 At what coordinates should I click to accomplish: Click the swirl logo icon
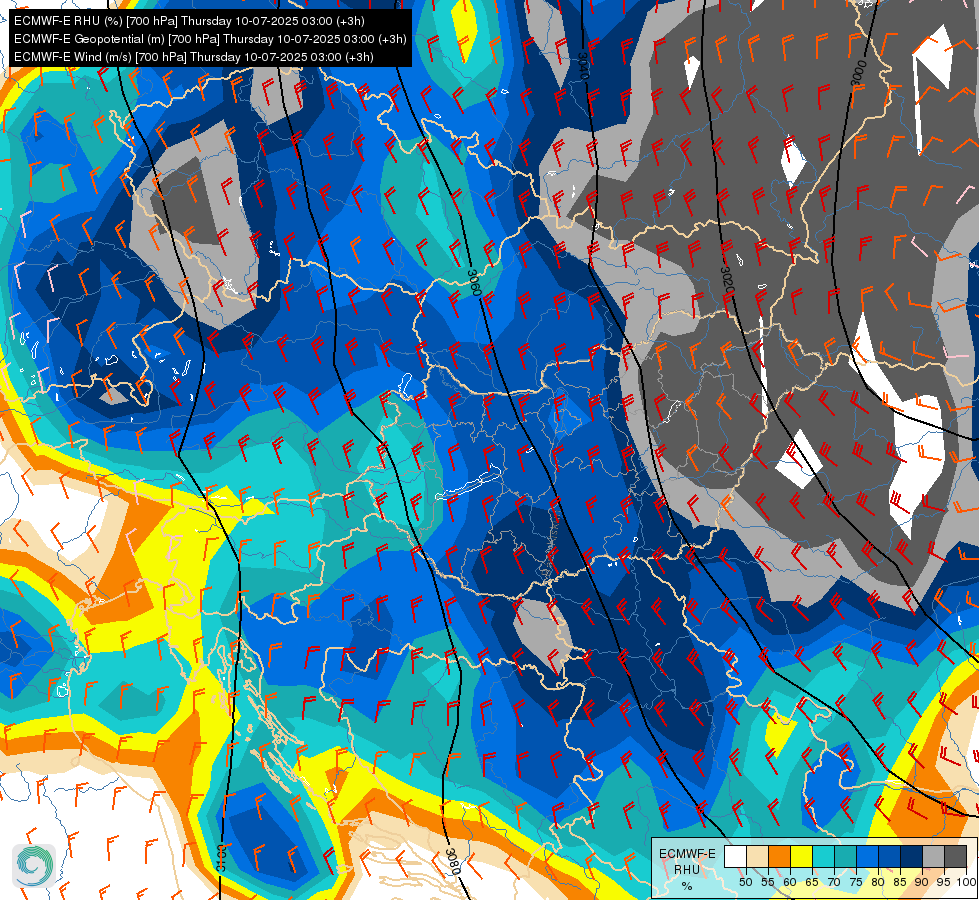click(x=34, y=865)
